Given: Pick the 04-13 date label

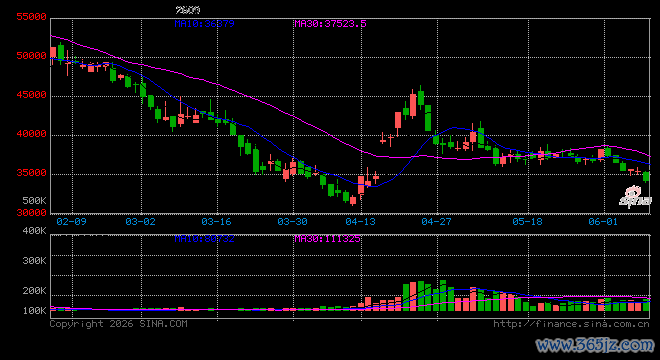Looking at the screenshot, I should pos(360,221).
